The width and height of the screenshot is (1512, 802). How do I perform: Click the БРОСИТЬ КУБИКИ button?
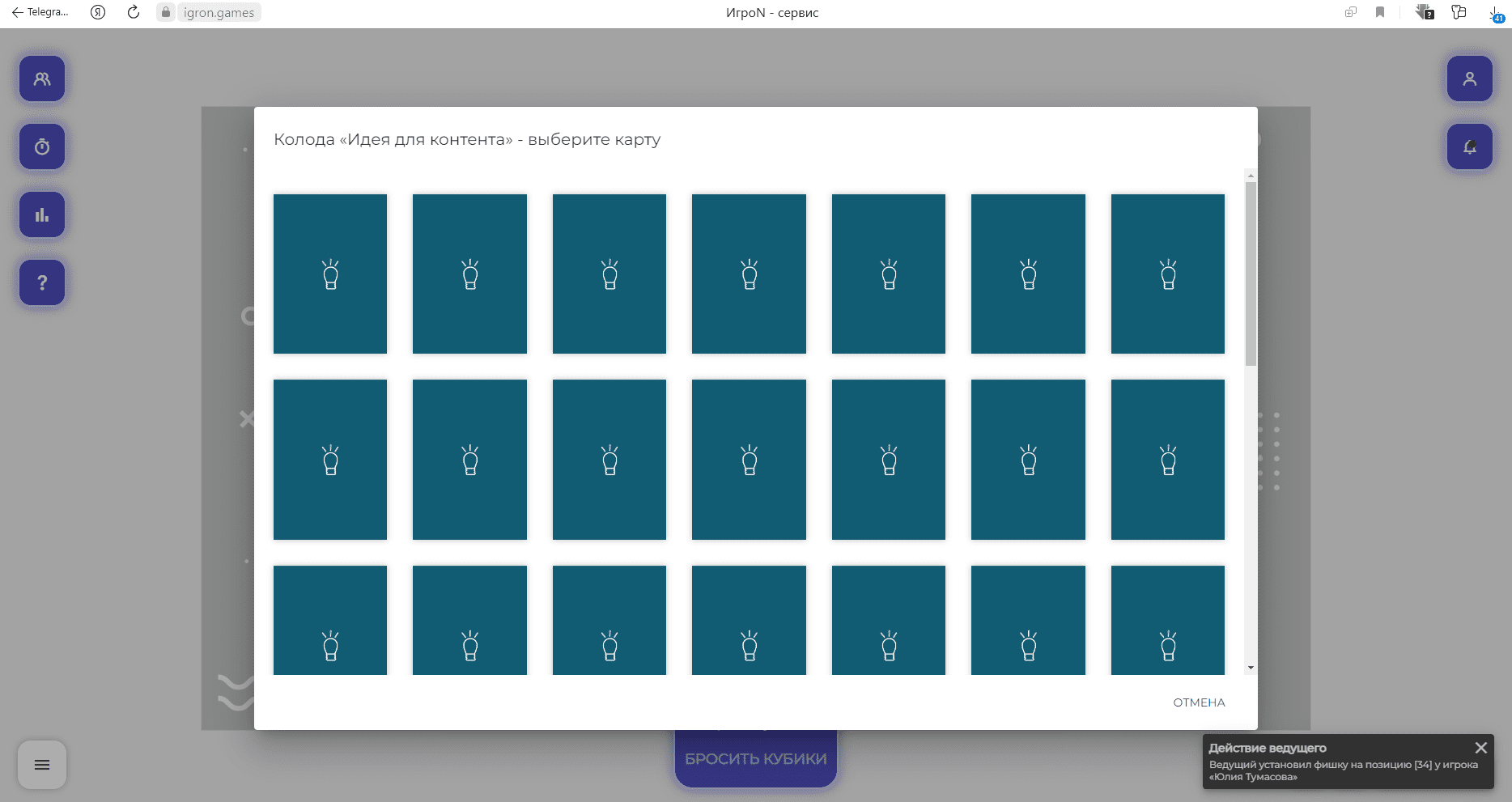click(x=755, y=759)
